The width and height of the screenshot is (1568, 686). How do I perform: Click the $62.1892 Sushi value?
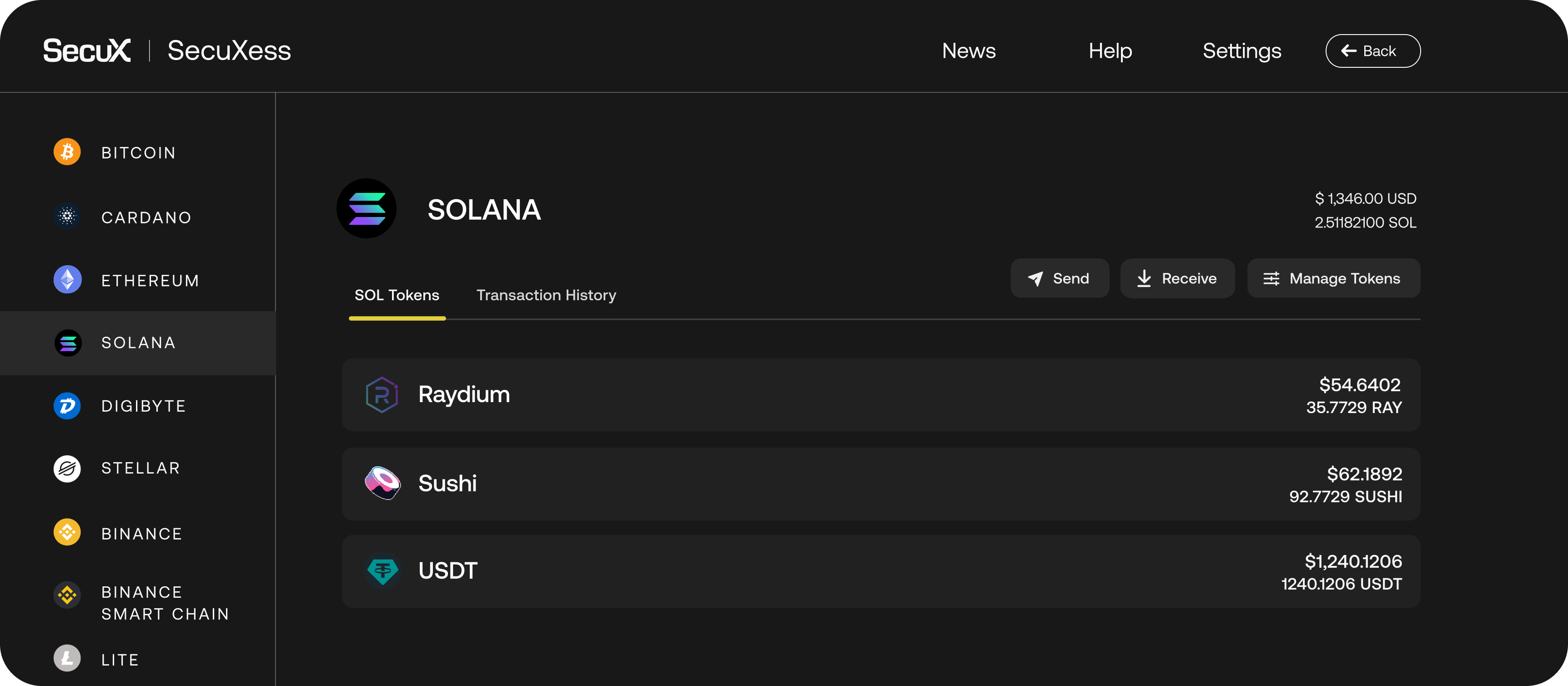point(1364,474)
